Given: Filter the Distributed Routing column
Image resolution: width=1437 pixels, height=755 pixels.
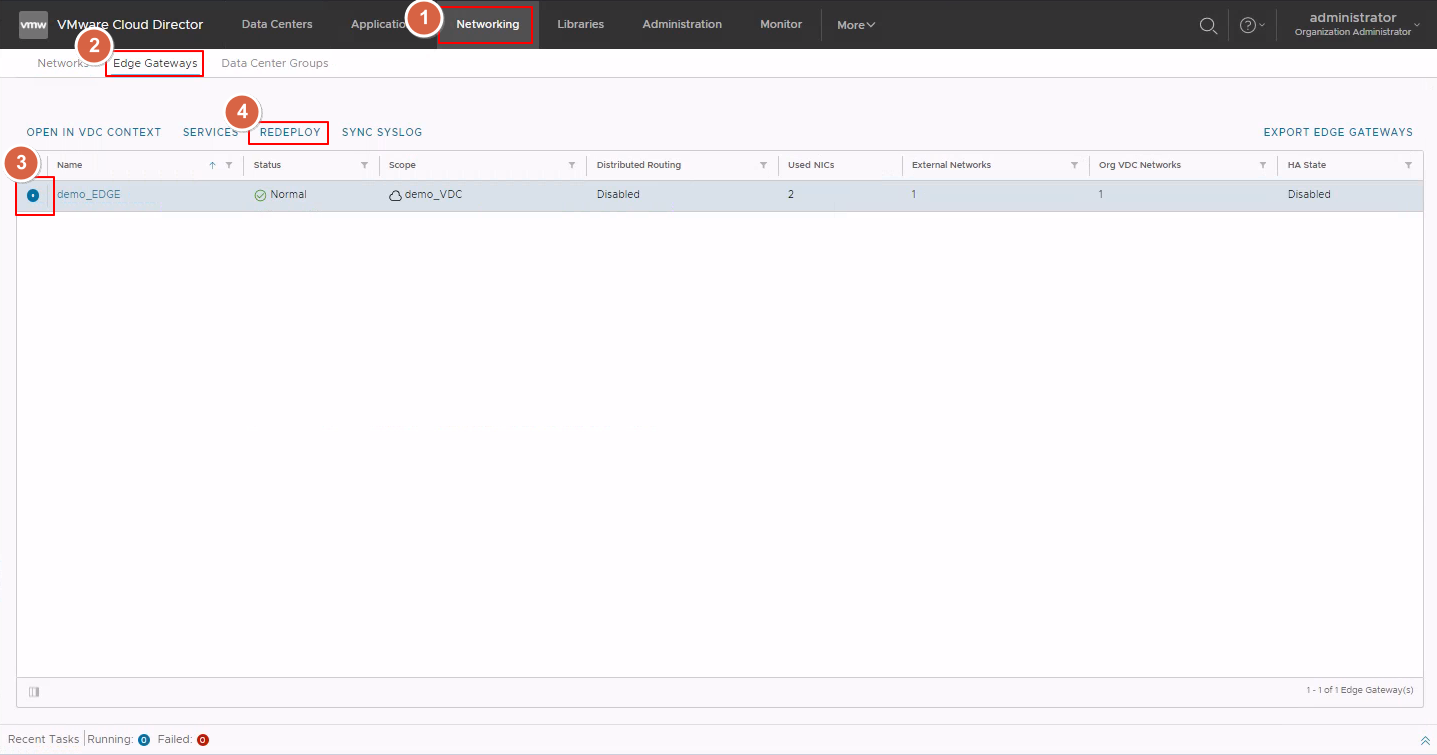Looking at the screenshot, I should [763, 165].
